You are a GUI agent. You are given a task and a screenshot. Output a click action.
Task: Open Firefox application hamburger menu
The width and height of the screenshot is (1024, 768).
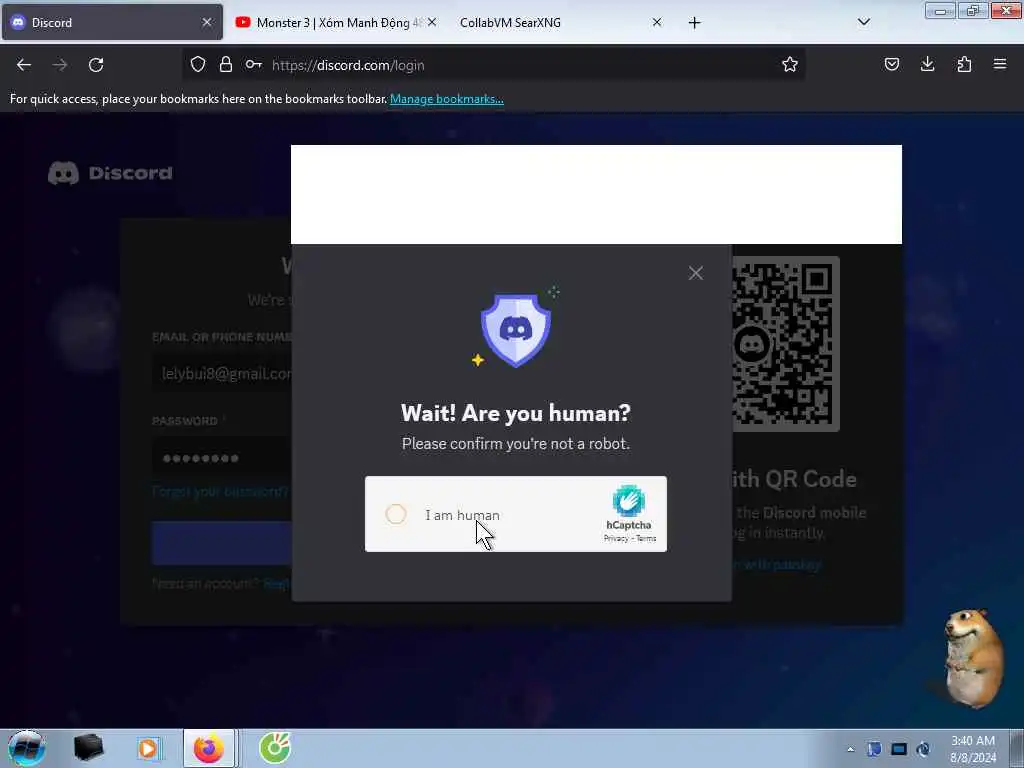(1000, 64)
